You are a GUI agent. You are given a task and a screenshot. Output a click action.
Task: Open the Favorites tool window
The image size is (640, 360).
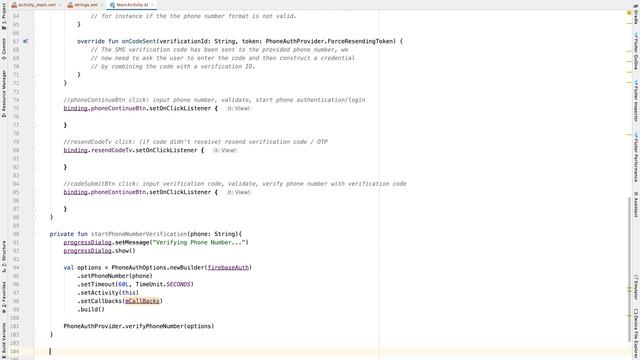pyautogui.click(x=4, y=297)
